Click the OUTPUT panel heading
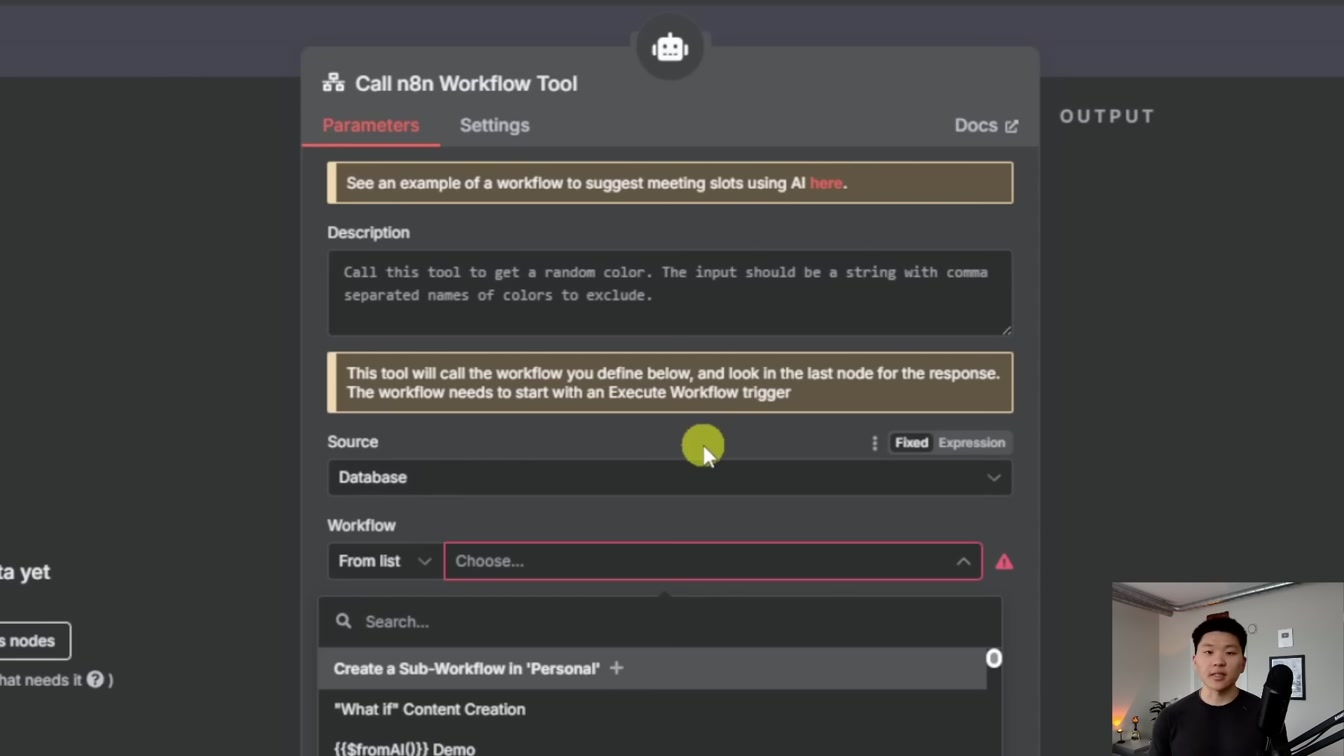This screenshot has height=756, width=1344. tap(1107, 116)
